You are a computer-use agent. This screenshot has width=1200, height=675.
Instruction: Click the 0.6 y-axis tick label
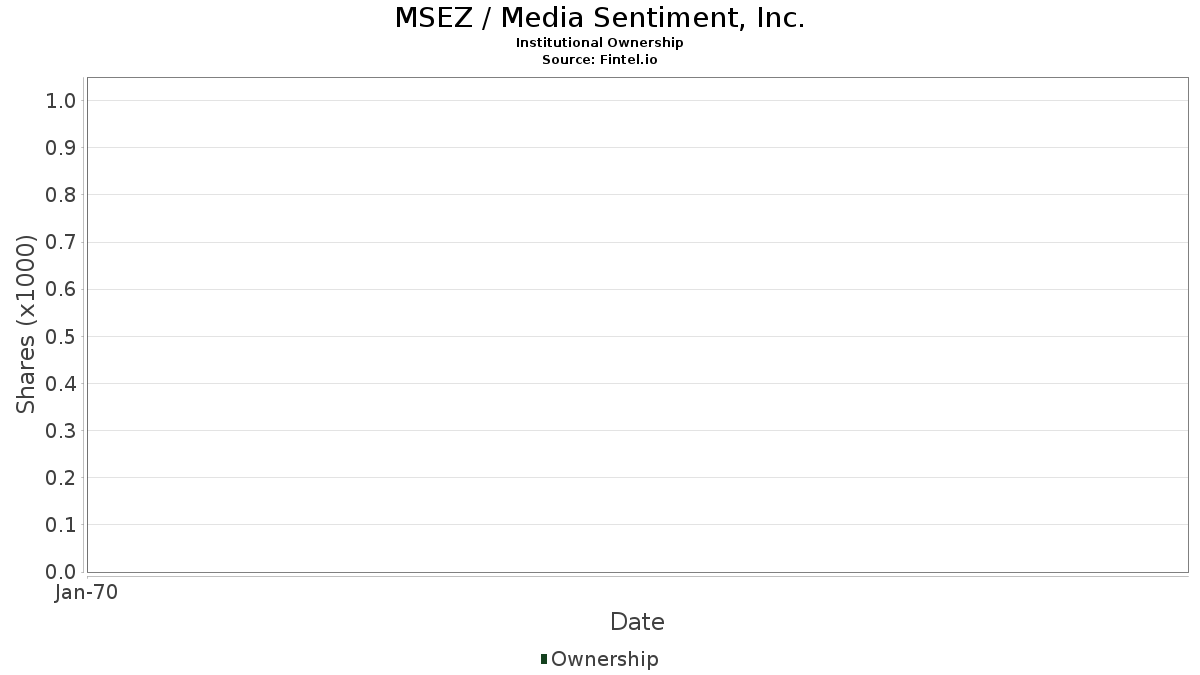click(60, 289)
